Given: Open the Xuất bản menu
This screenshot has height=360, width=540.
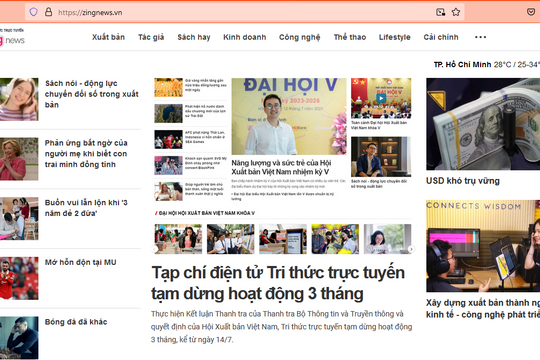Looking at the screenshot, I should point(108,37).
